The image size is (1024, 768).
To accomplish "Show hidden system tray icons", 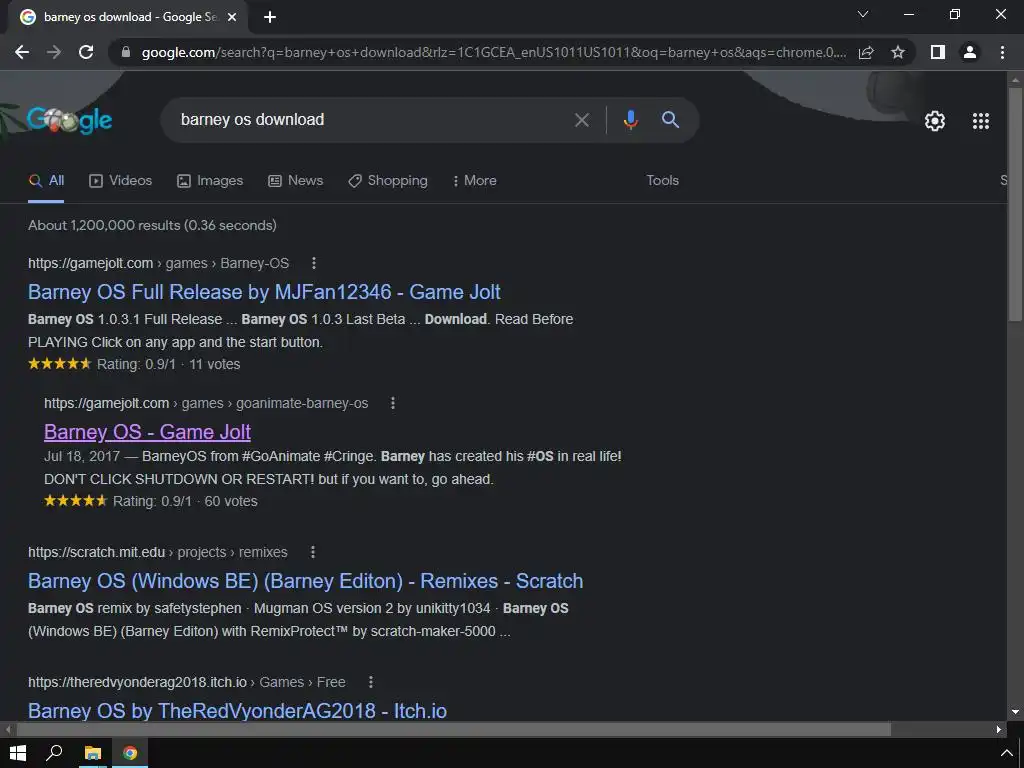I will click(1006, 753).
